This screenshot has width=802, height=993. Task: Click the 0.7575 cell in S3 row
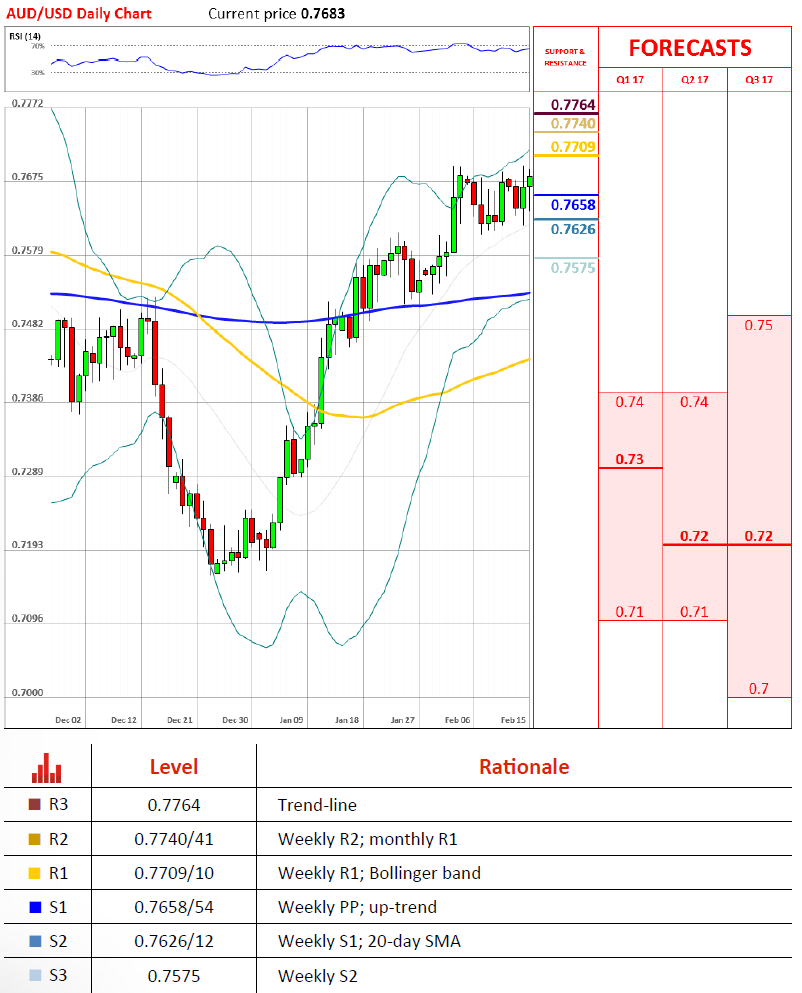[x=174, y=976]
